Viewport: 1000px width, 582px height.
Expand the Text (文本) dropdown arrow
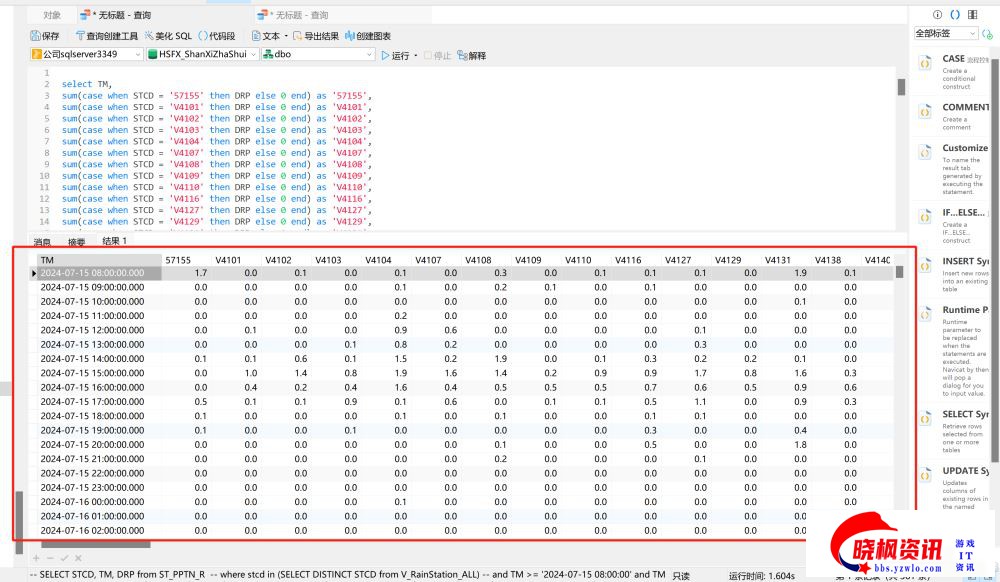coord(286,36)
